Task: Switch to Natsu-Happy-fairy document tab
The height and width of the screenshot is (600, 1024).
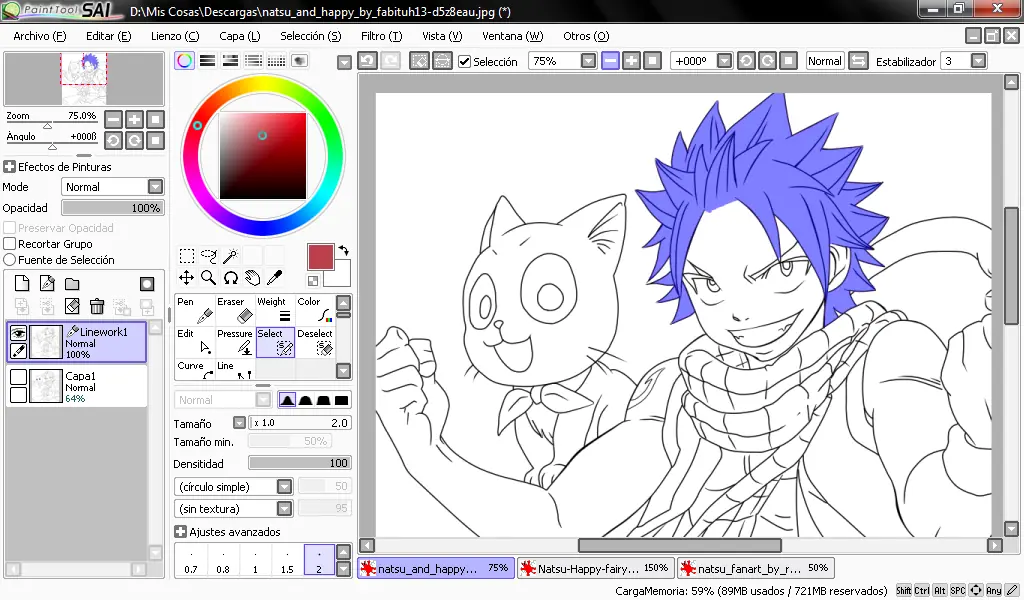Action: point(595,568)
